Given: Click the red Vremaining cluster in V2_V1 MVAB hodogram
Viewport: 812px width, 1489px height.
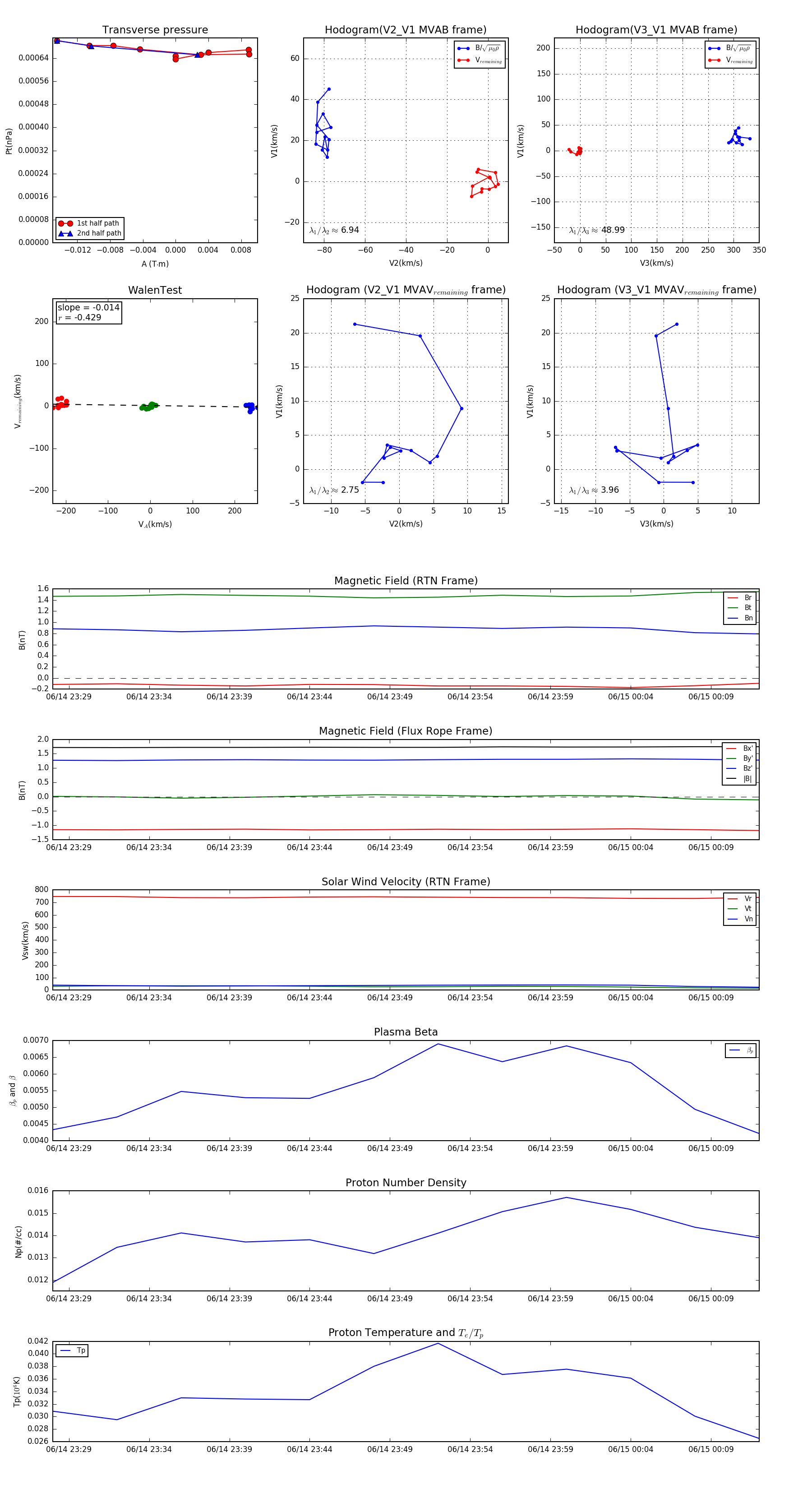Looking at the screenshot, I should point(484,183).
